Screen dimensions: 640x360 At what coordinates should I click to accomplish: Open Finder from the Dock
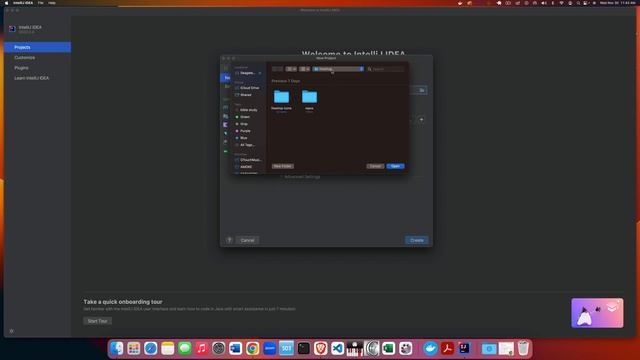(117, 348)
